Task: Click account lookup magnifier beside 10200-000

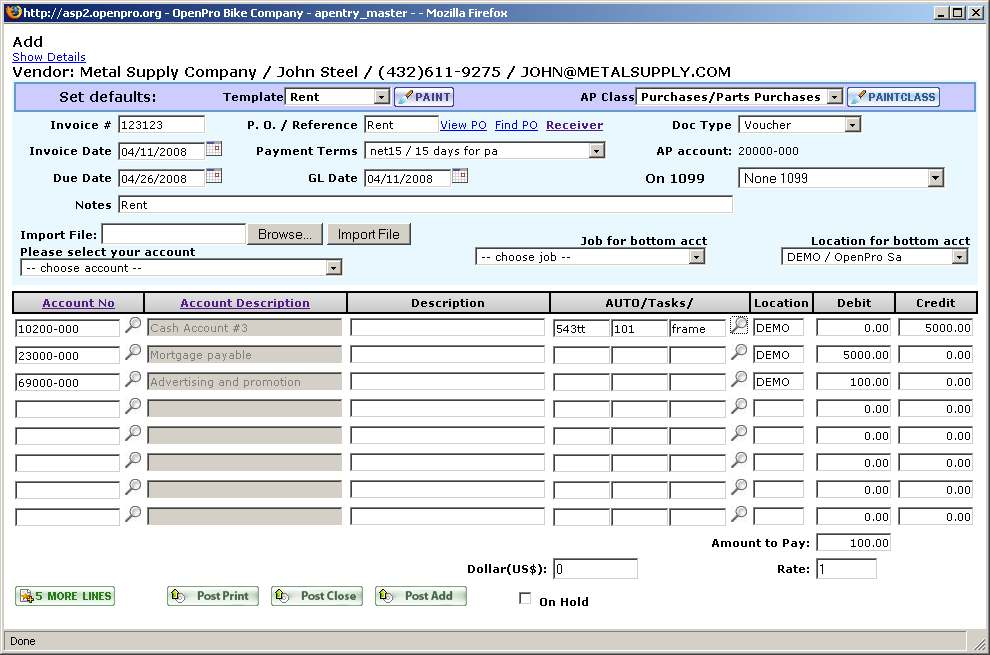Action: pyautogui.click(x=133, y=325)
